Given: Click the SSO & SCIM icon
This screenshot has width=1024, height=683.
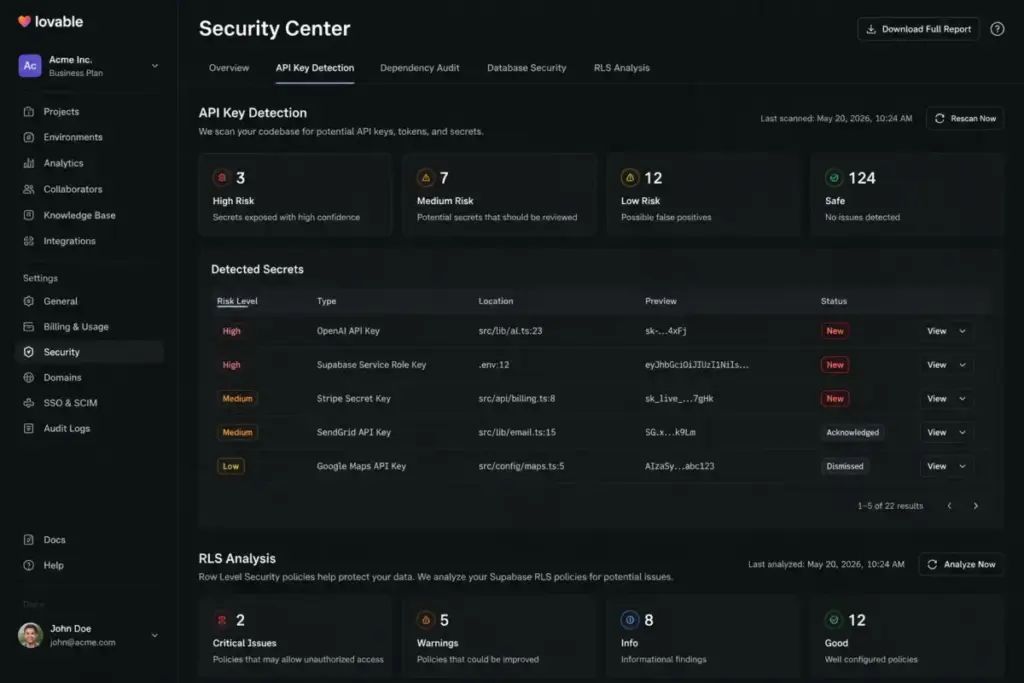Looking at the screenshot, I should point(29,403).
